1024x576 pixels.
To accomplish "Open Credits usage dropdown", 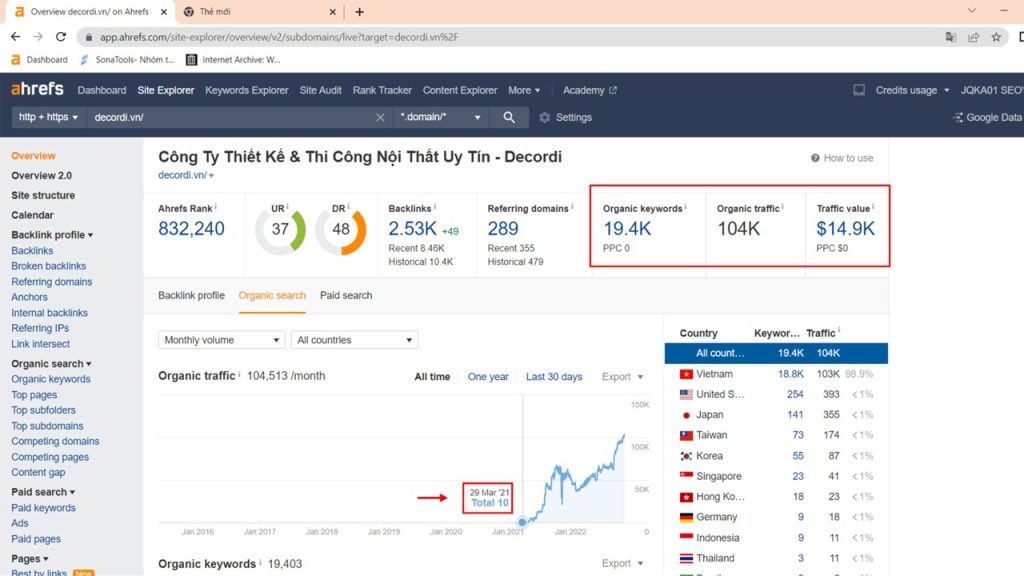I will click(x=912, y=90).
